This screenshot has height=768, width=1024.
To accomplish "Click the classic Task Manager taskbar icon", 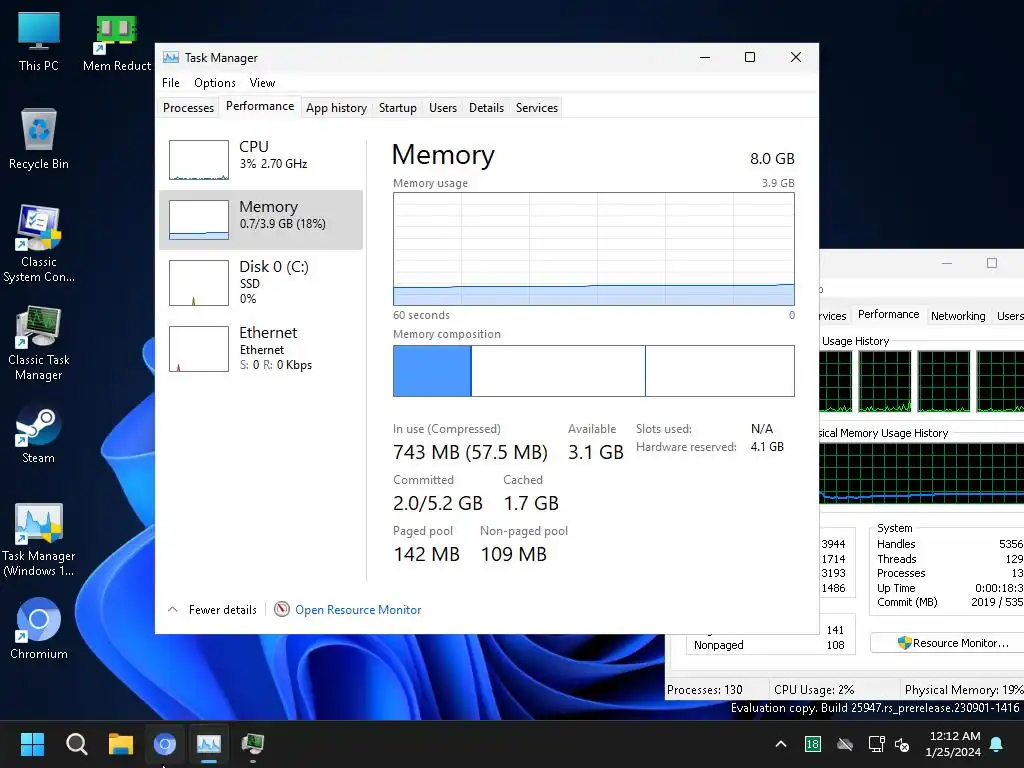I will pyautogui.click(x=253, y=744).
